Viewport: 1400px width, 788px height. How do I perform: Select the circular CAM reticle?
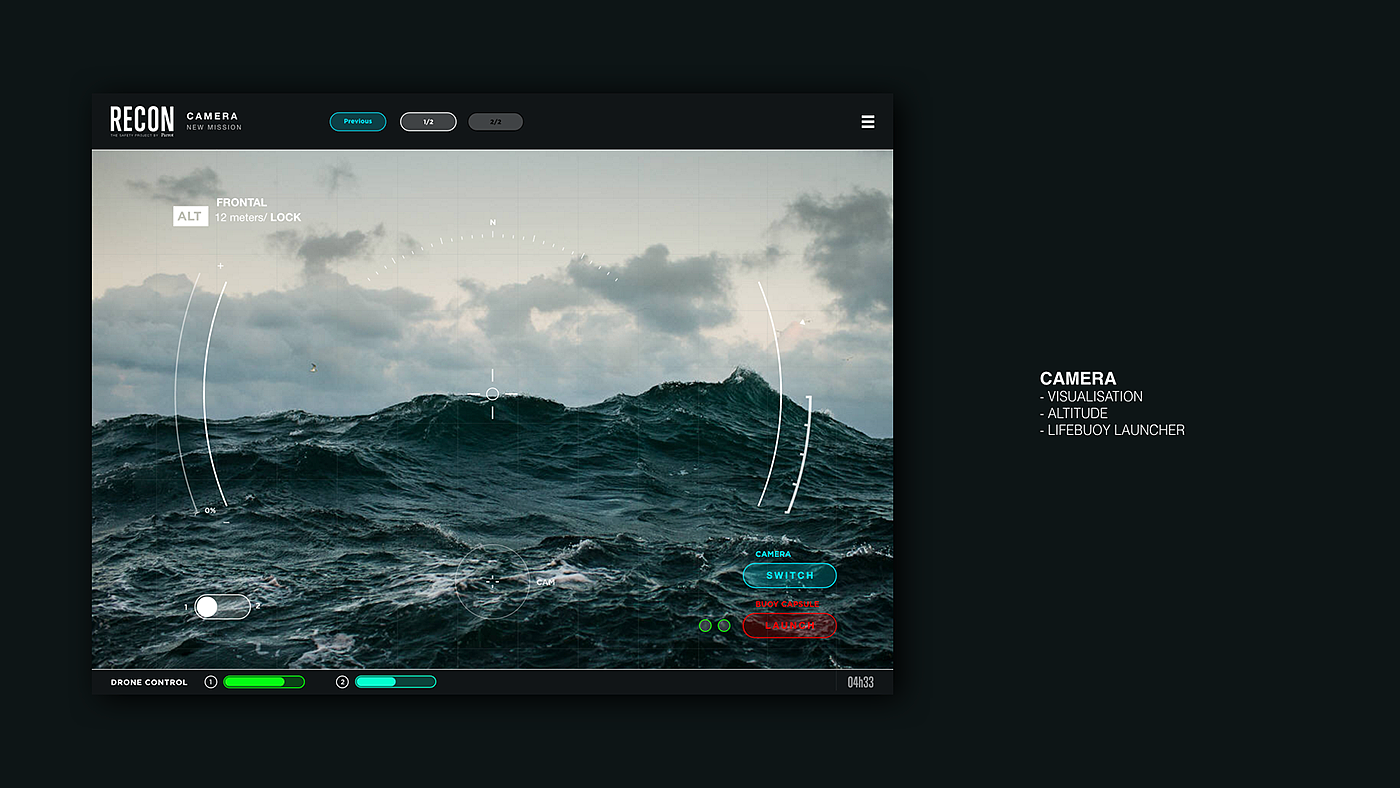point(492,581)
